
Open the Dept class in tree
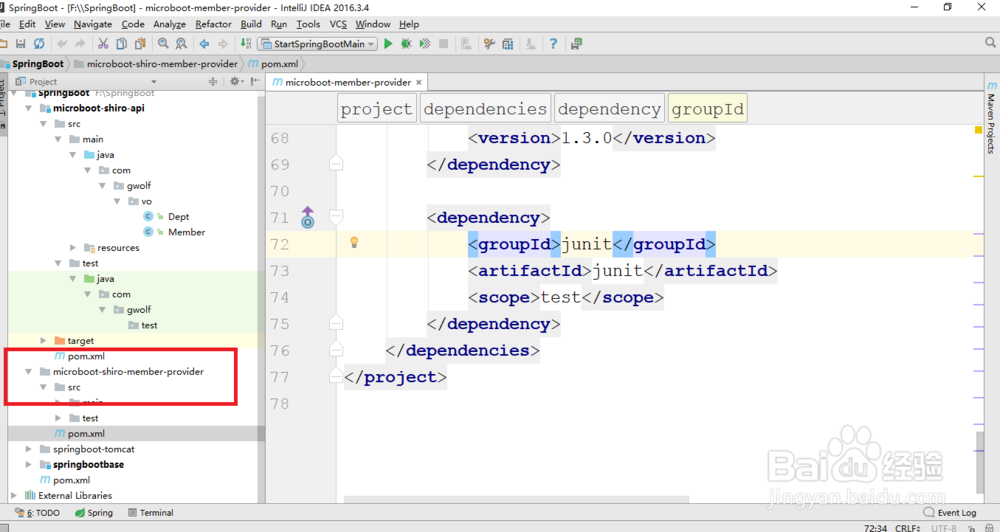click(x=178, y=216)
